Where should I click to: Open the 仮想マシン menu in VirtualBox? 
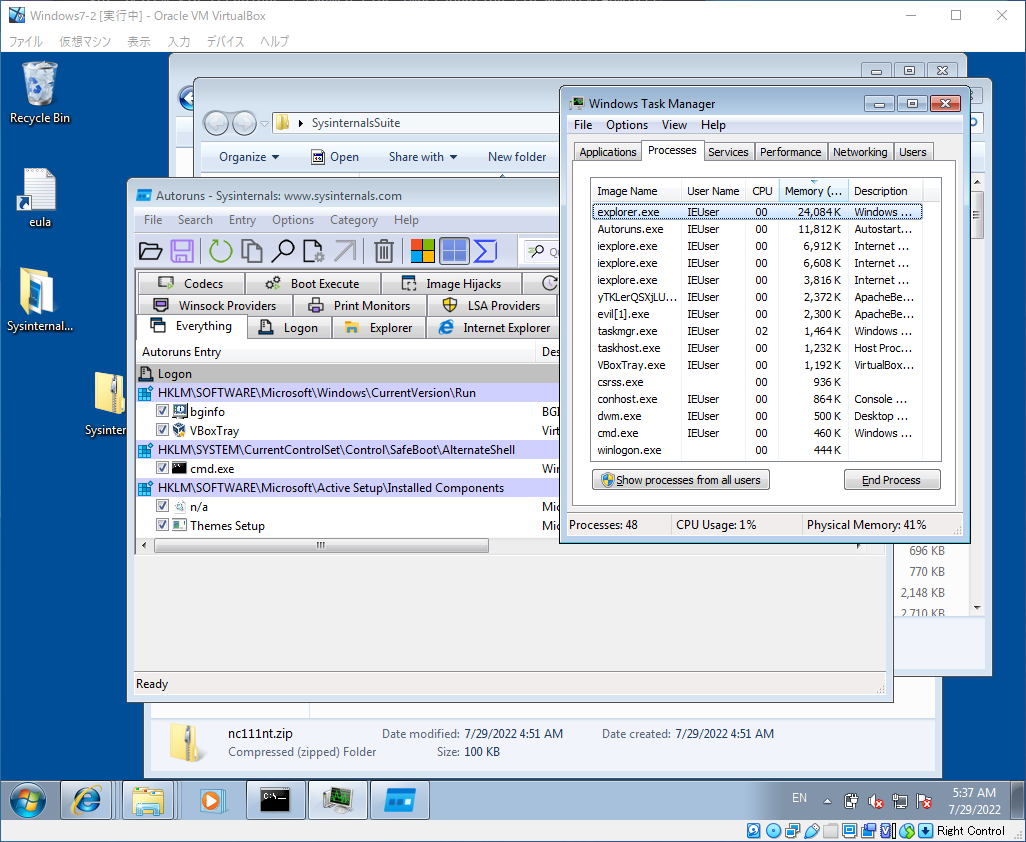tap(85, 42)
